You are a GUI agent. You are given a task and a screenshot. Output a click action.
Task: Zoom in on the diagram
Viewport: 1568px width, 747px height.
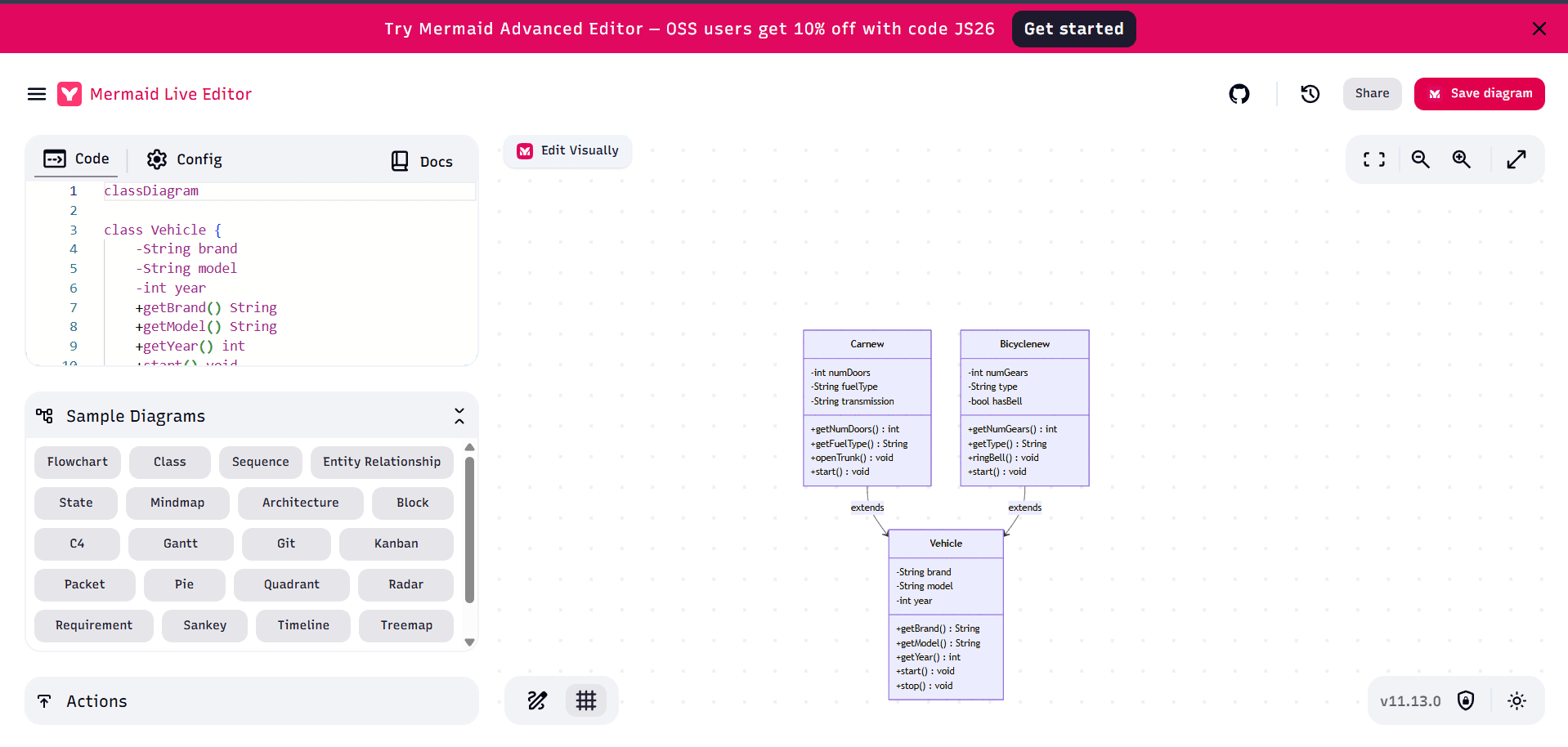pos(1462,159)
